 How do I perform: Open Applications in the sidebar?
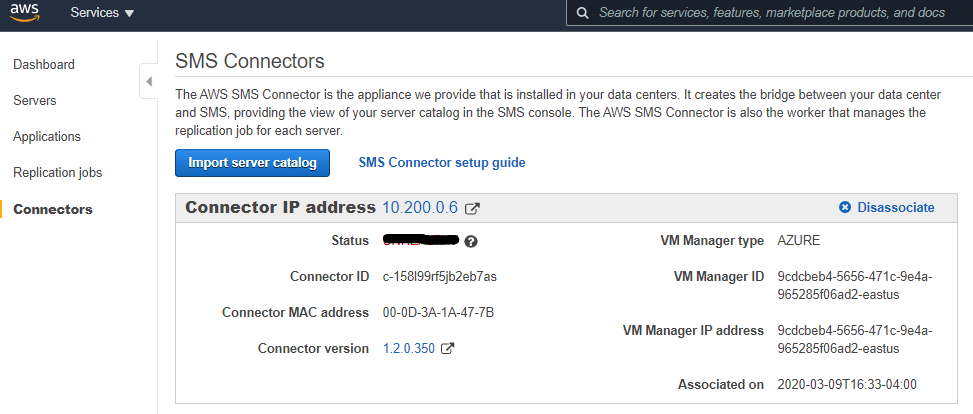(47, 137)
